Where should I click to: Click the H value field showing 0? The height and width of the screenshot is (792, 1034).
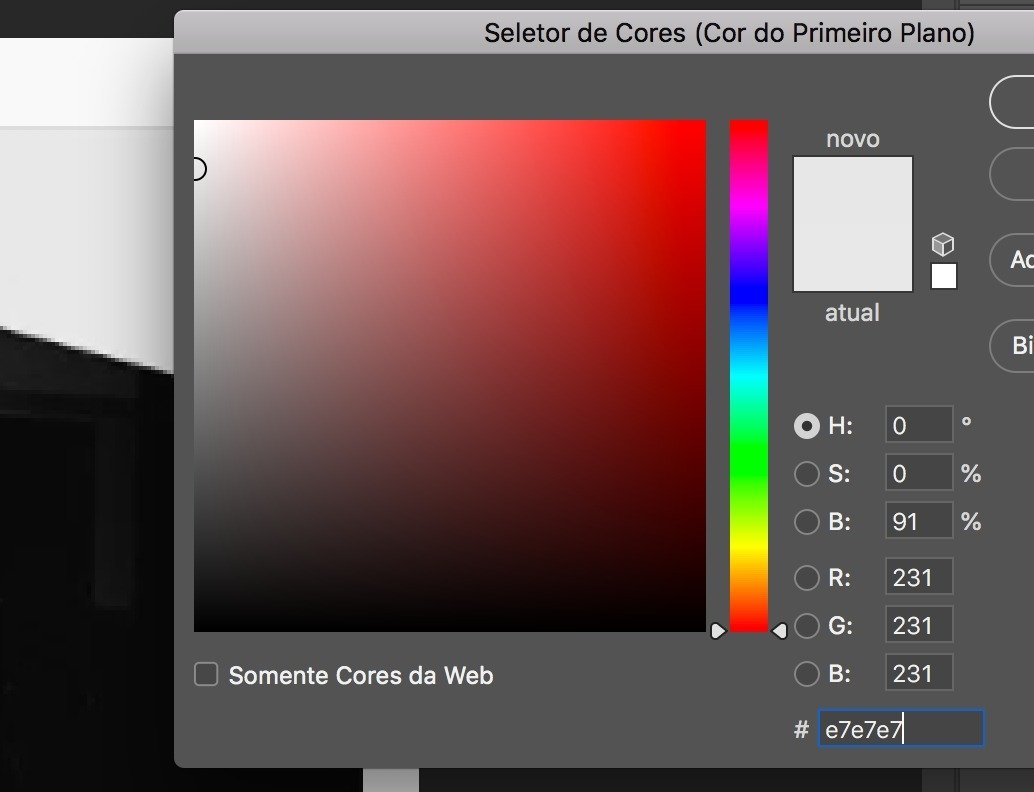(x=917, y=425)
